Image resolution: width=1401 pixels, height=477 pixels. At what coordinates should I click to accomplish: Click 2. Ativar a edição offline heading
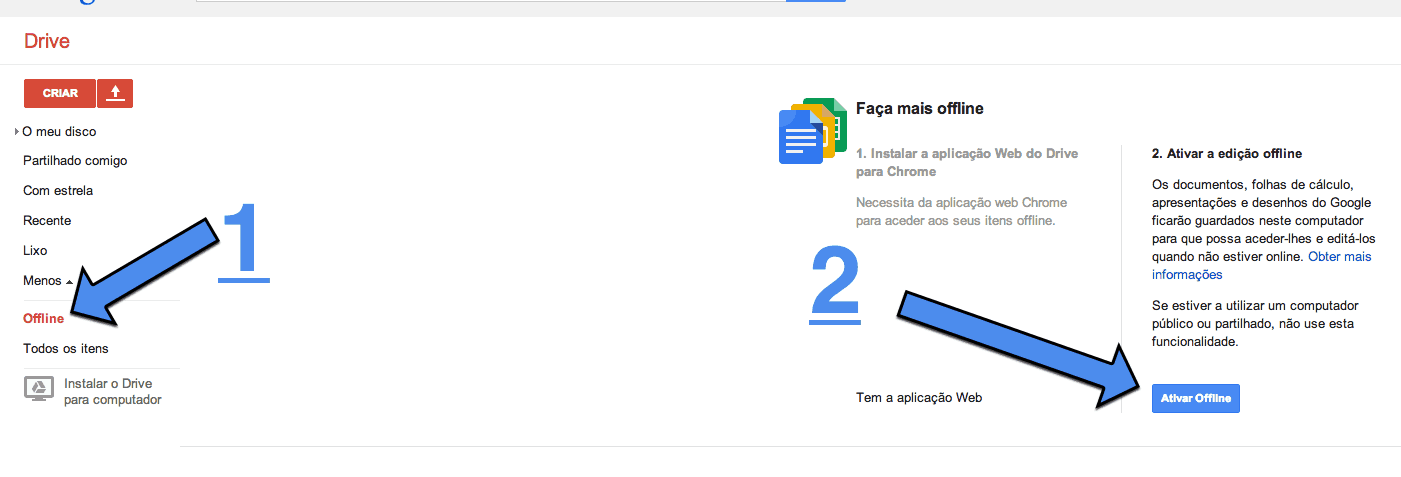(1227, 154)
